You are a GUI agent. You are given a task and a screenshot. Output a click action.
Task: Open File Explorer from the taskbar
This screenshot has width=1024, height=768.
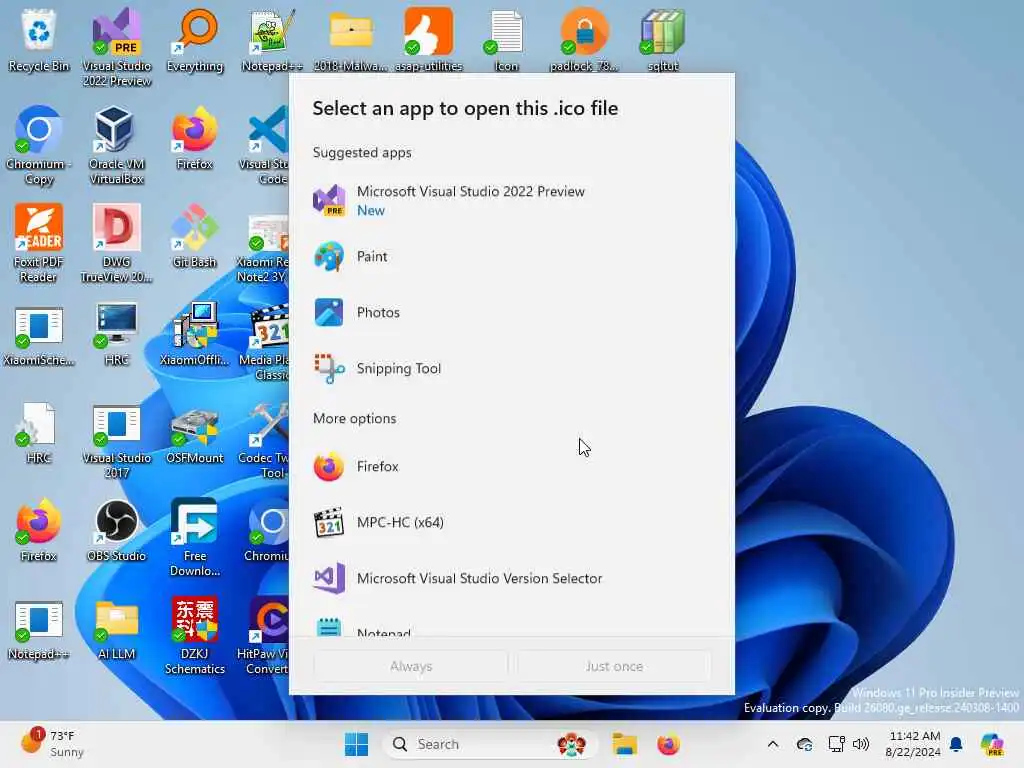coord(624,744)
